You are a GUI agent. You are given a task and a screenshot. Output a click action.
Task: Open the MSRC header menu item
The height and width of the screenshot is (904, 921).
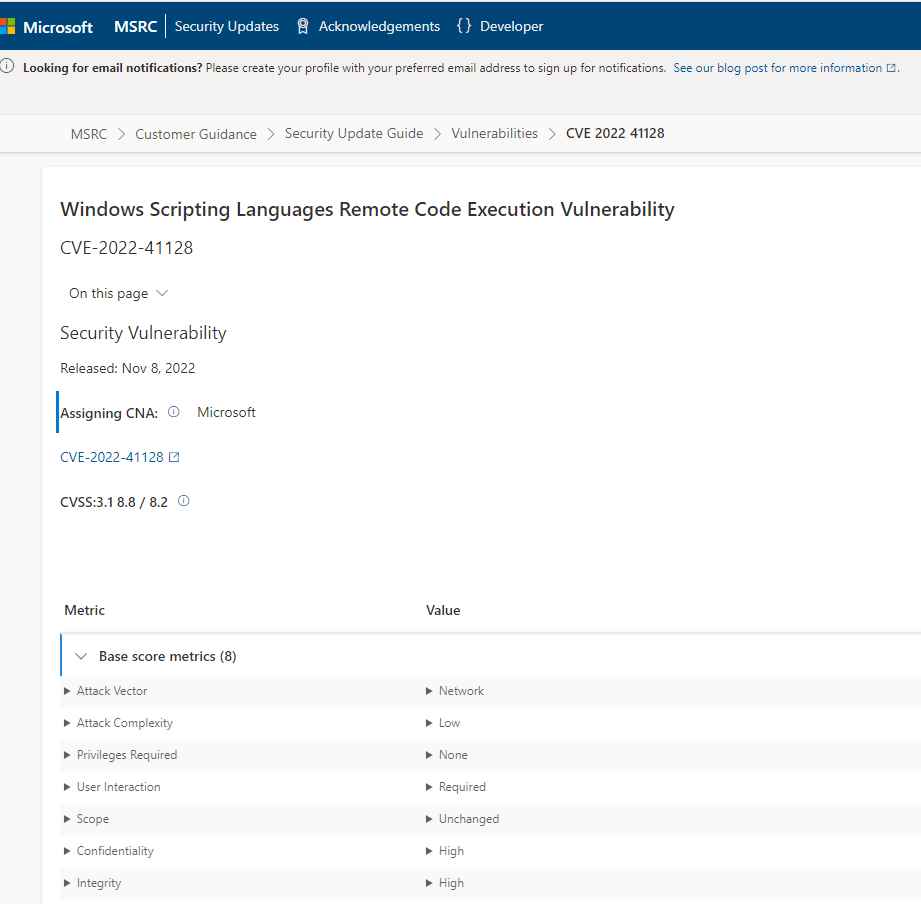click(x=136, y=26)
